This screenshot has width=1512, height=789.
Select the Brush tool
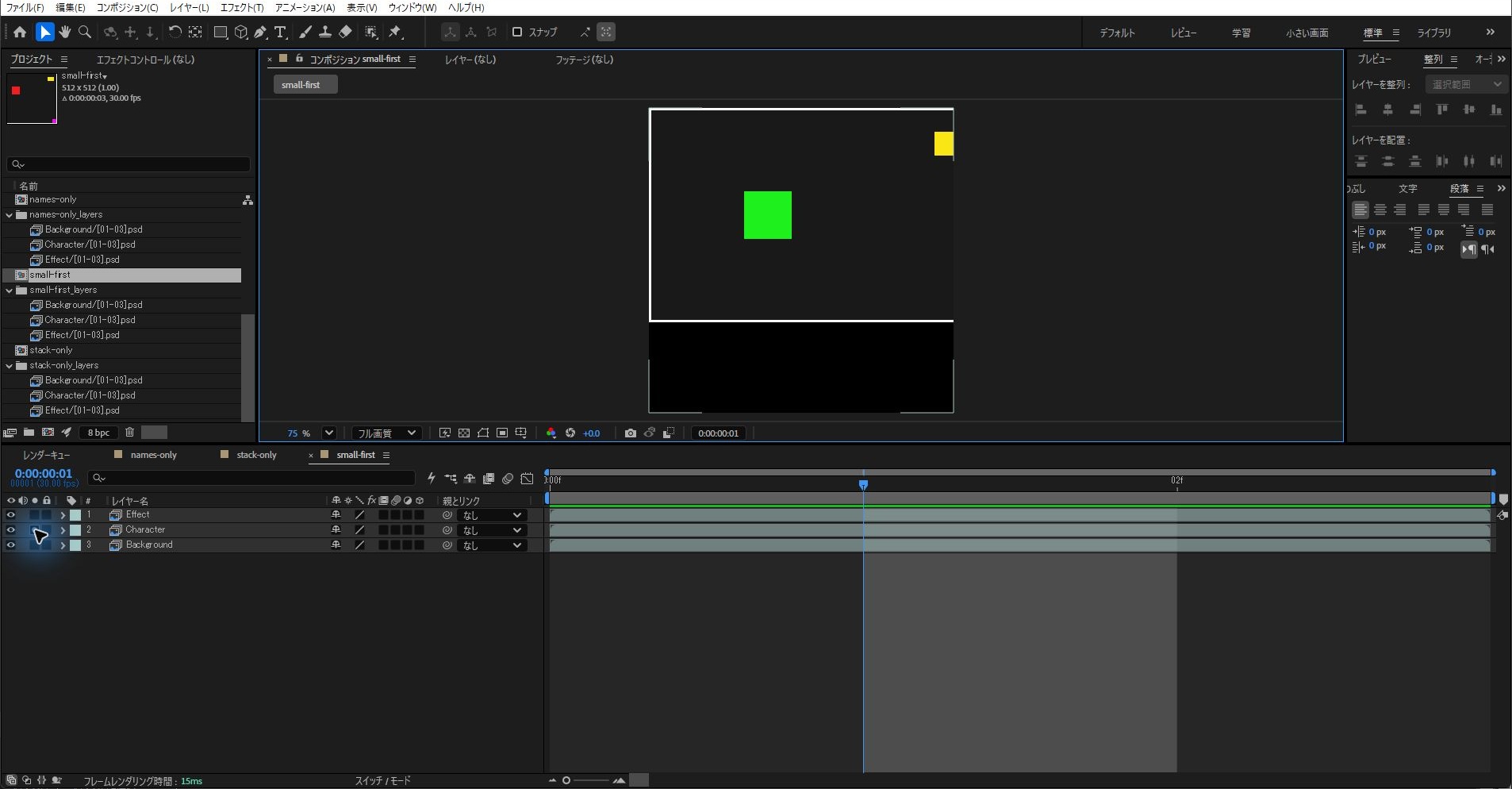pos(305,33)
